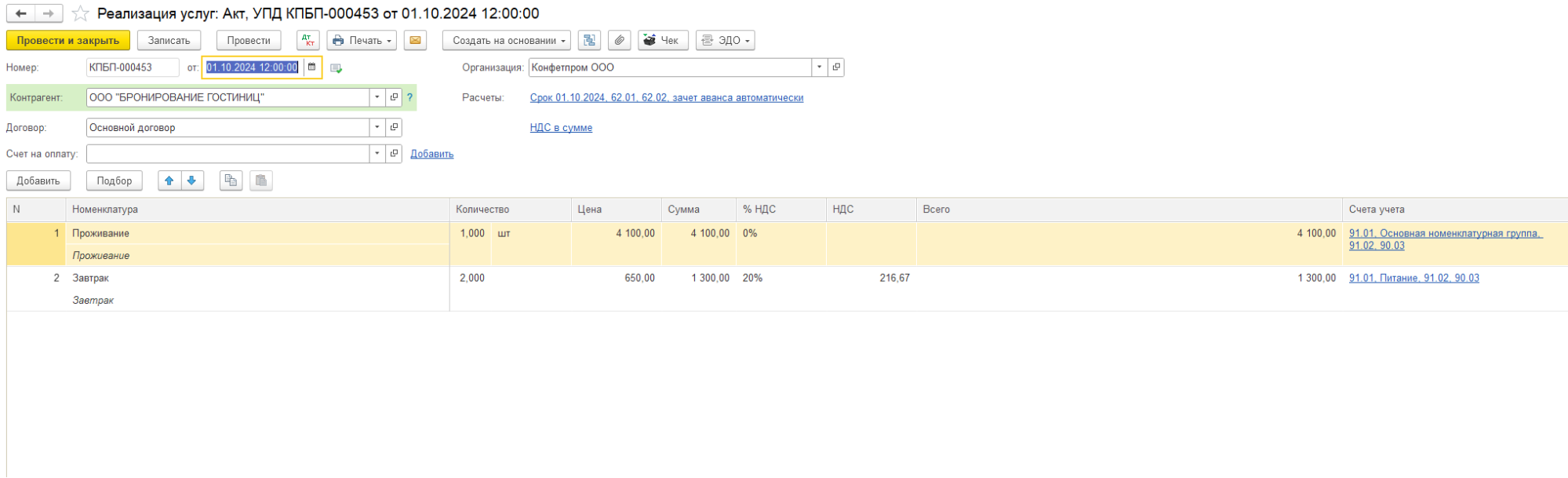Click quantity cell 2,000
1568x478 pixels.
(x=471, y=278)
